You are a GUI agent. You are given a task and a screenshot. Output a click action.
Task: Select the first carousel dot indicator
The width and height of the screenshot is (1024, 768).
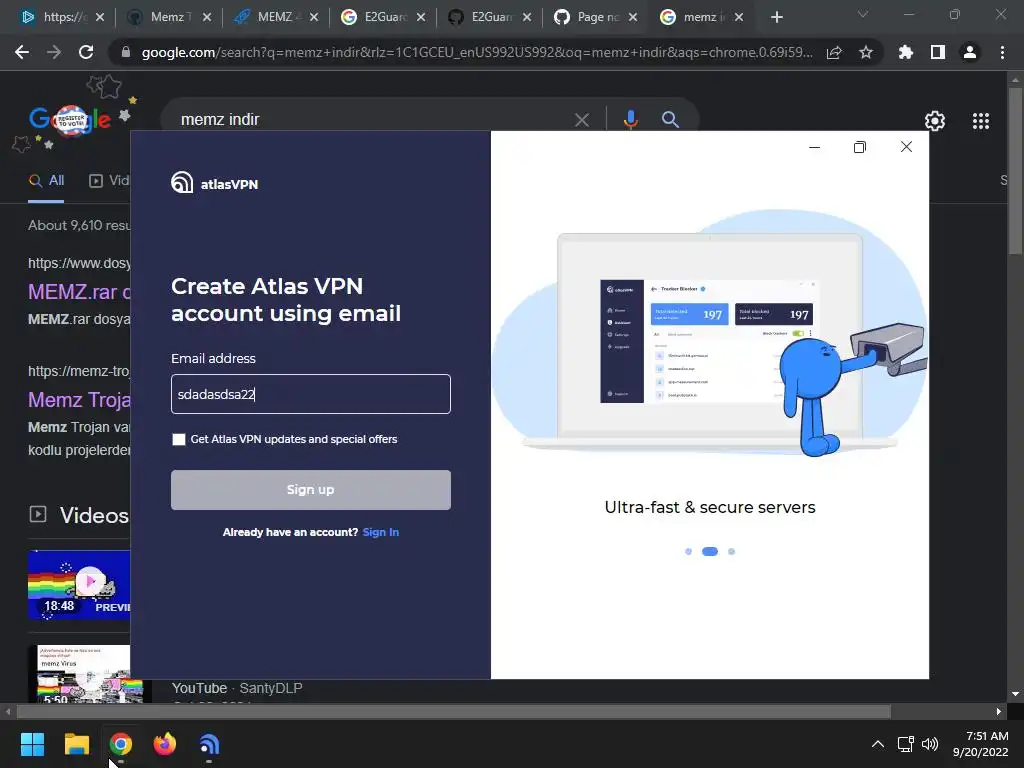click(688, 552)
